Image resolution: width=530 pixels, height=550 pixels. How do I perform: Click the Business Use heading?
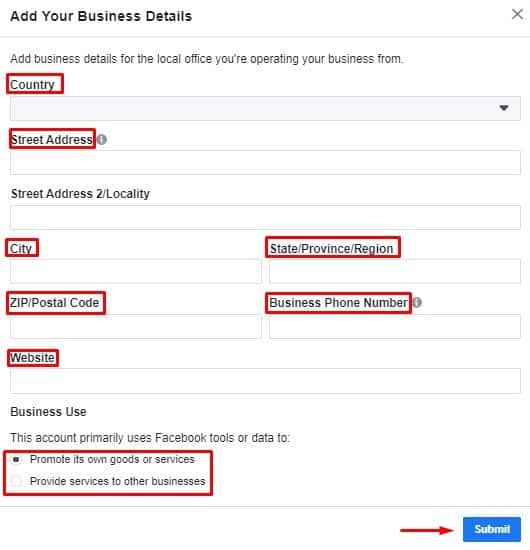point(48,411)
